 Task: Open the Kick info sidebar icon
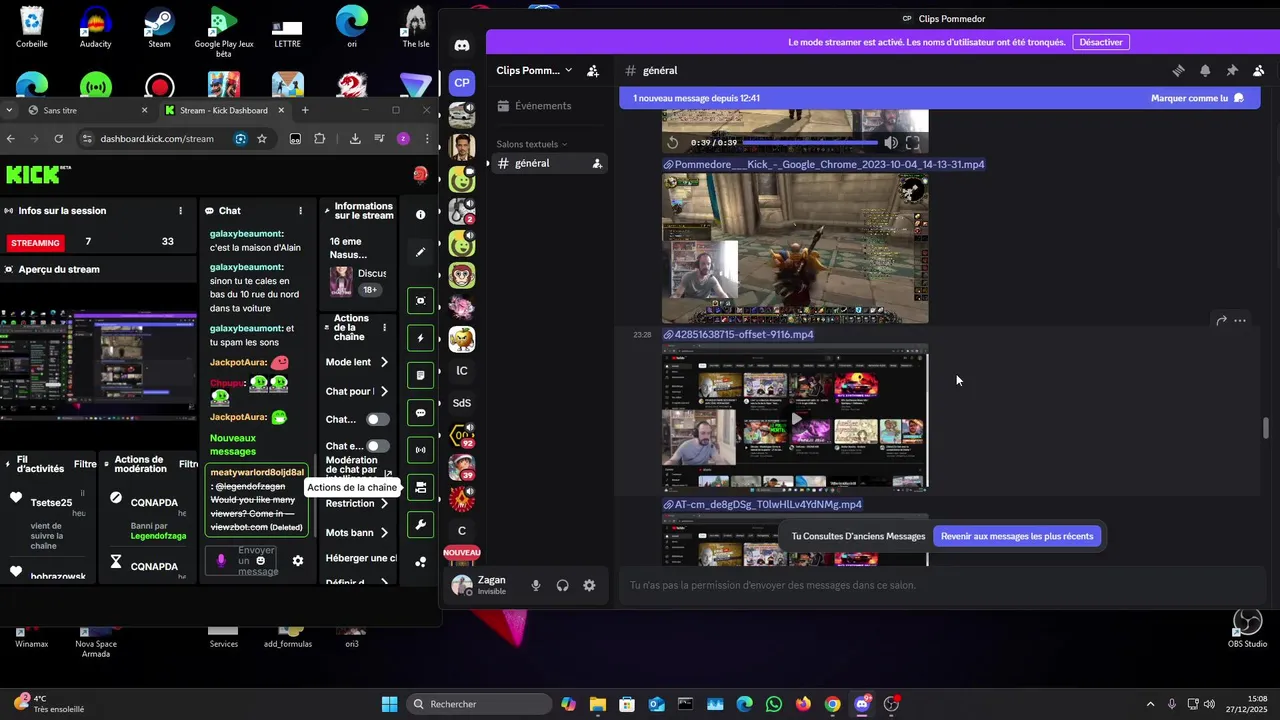tap(420, 215)
